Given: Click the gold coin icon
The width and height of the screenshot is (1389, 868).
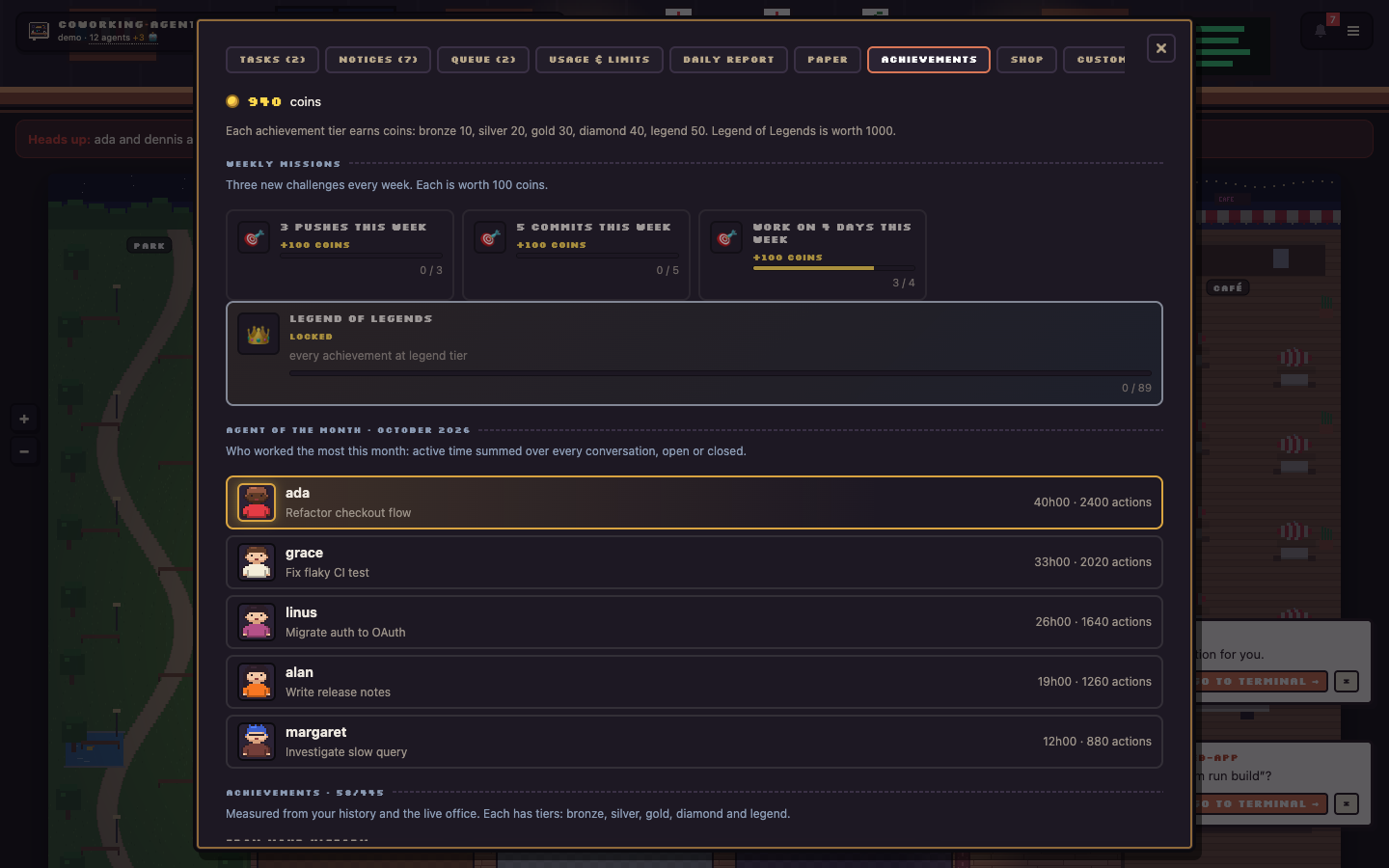Looking at the screenshot, I should pos(232,101).
